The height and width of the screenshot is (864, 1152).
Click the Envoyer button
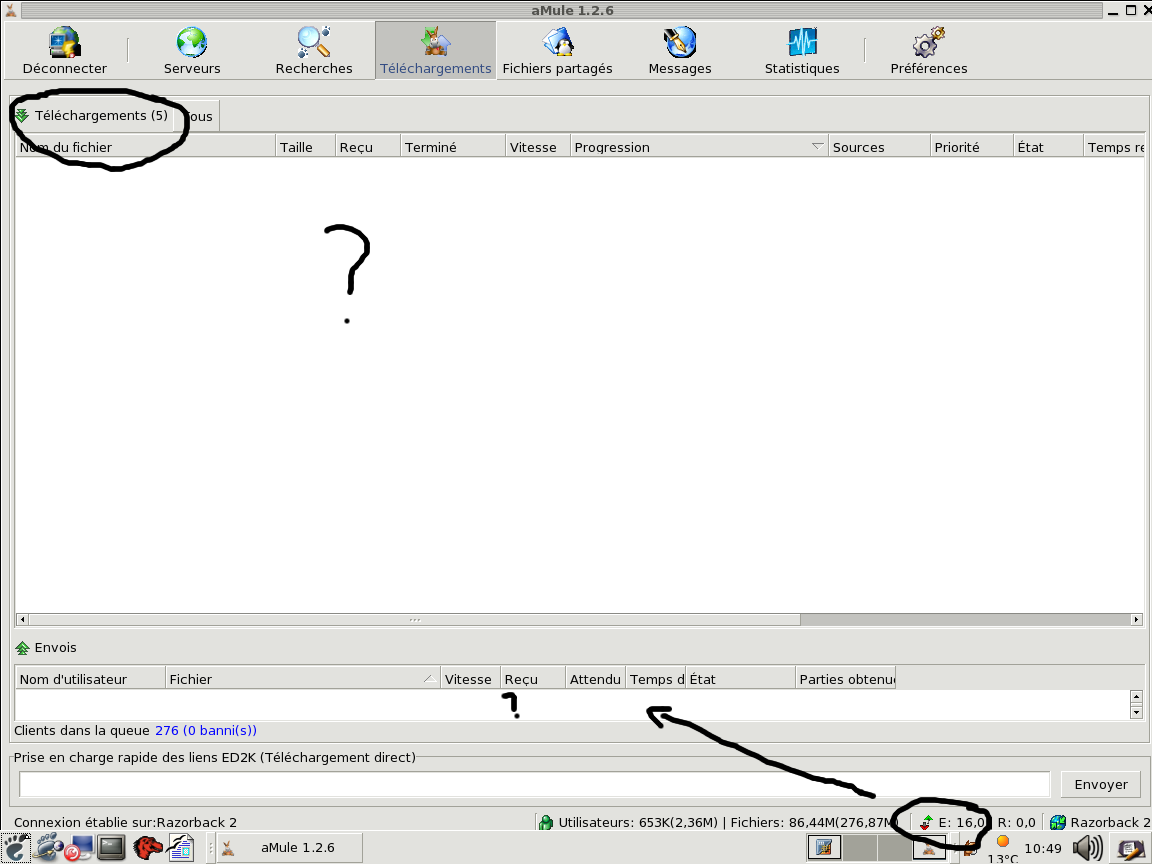click(1100, 785)
